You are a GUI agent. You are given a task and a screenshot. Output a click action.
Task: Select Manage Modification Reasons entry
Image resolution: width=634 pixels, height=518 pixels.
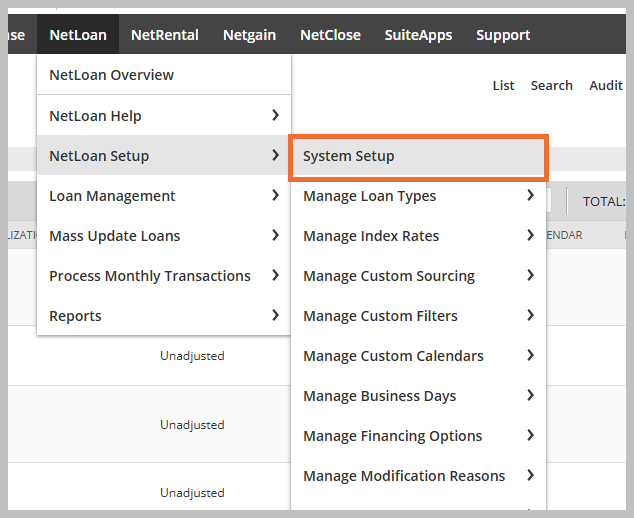click(x=418, y=476)
